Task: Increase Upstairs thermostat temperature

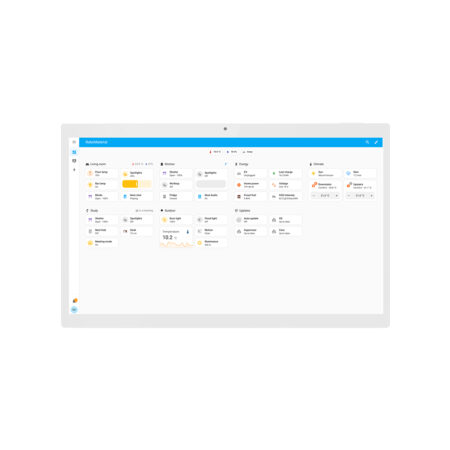Action: [372, 196]
